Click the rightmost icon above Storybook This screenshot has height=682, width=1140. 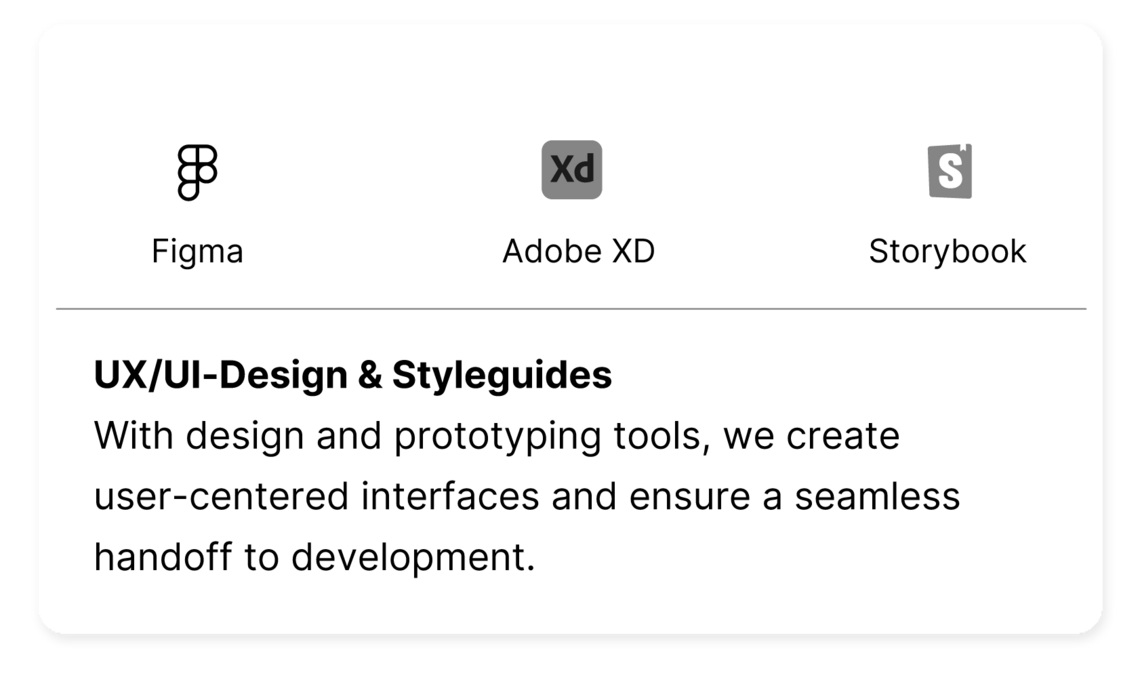[948, 169]
